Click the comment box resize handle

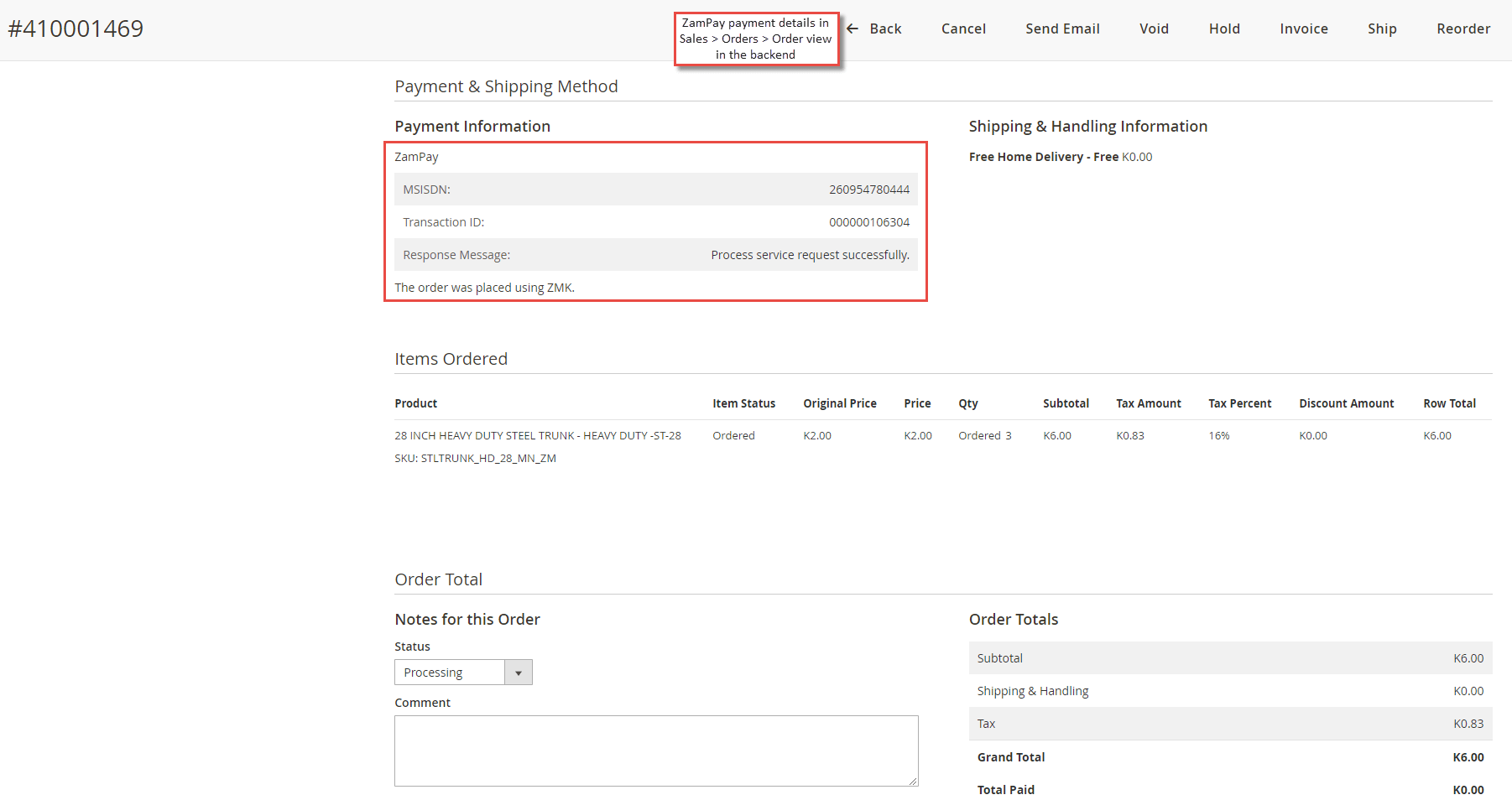[x=913, y=781]
